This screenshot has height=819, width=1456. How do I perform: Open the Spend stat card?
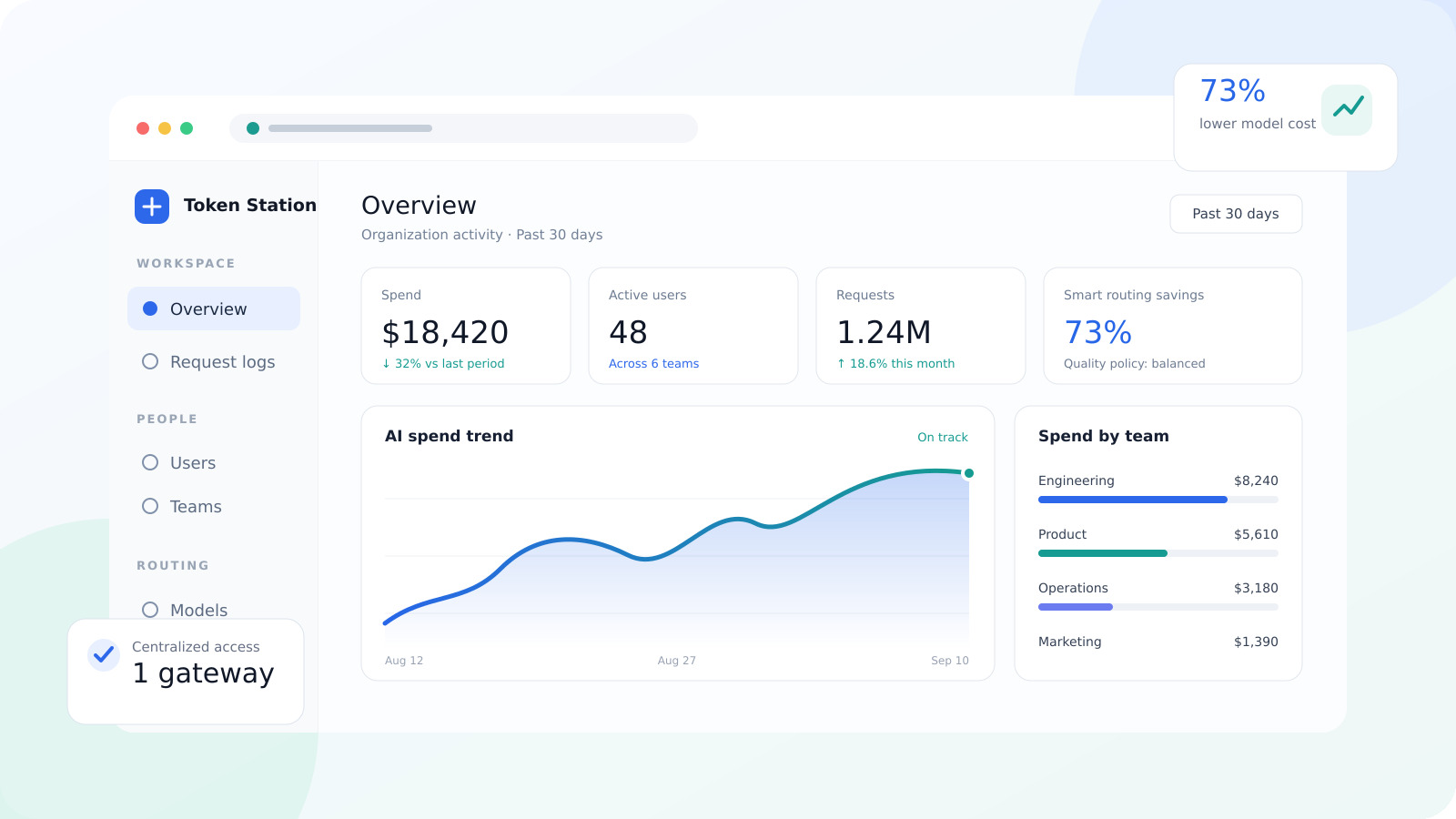point(466,326)
